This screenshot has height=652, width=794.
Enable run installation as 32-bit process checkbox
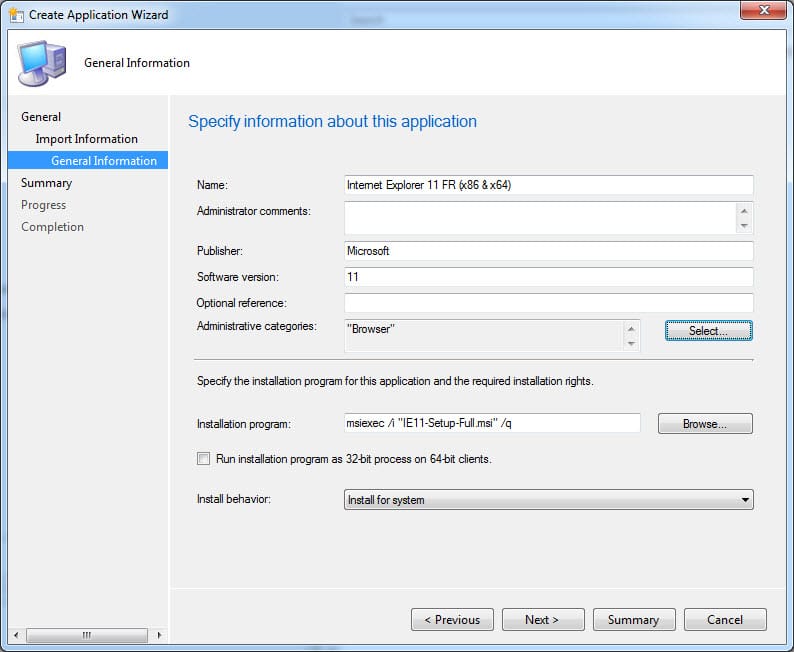click(203, 459)
